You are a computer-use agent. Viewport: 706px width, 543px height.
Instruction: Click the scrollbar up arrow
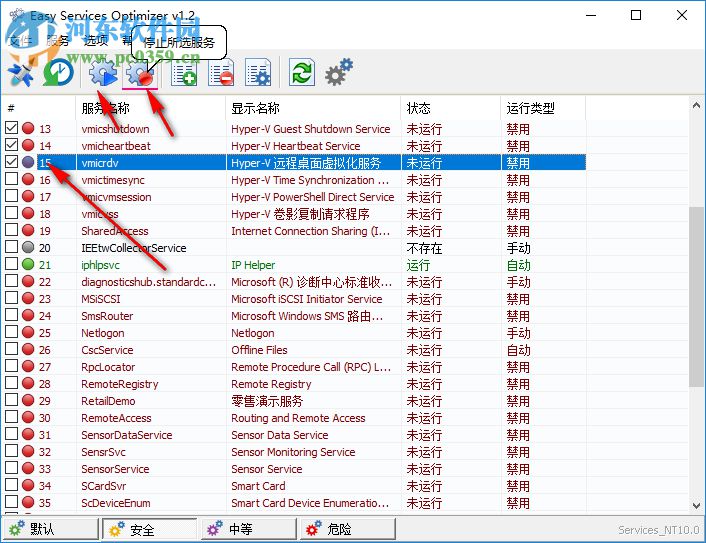696,106
